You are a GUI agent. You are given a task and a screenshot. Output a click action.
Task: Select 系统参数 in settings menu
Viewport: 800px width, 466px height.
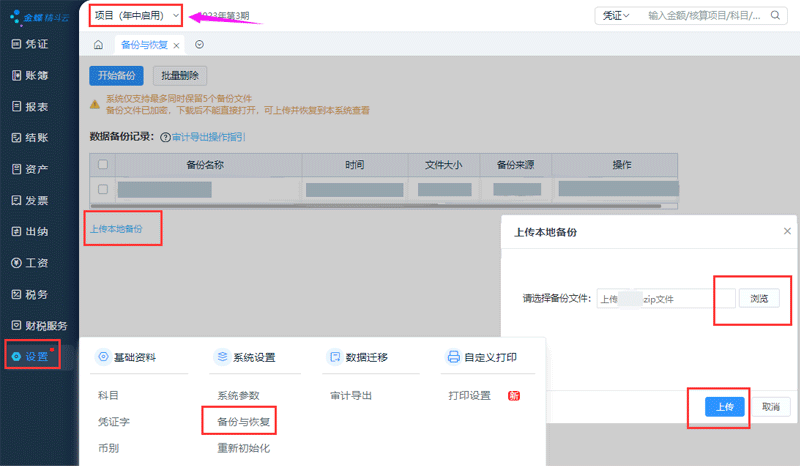238,396
